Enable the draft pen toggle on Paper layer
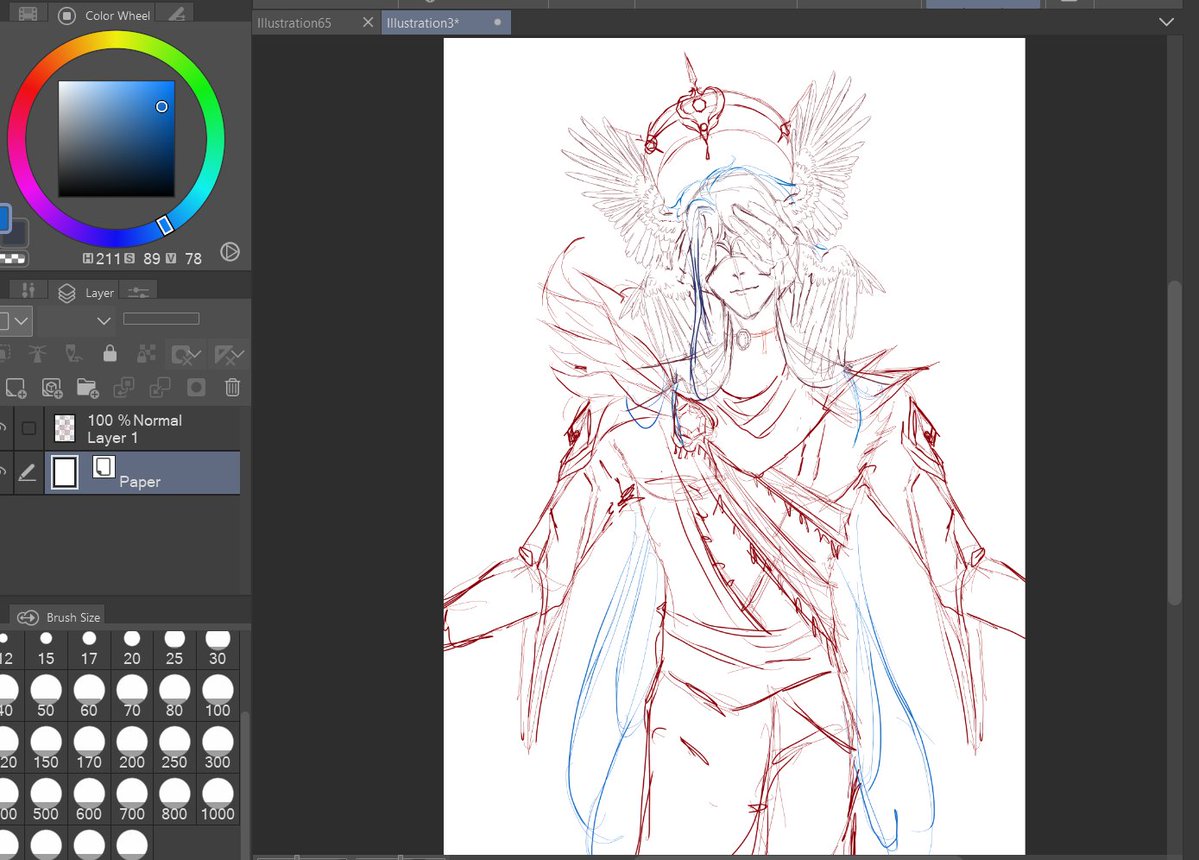 click(27, 472)
